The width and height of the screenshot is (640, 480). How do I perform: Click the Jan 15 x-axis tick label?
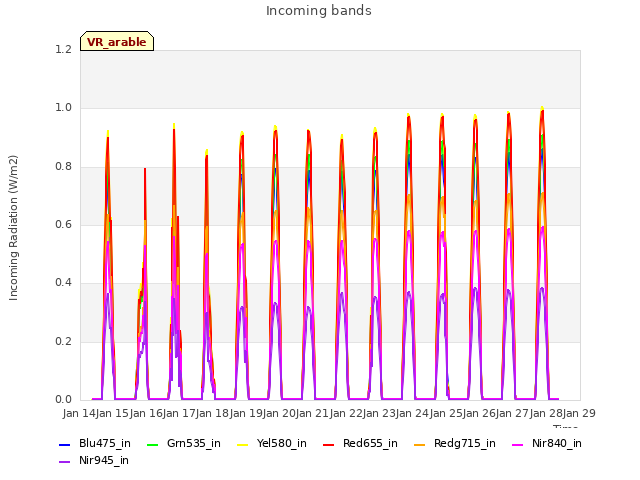(x=113, y=413)
